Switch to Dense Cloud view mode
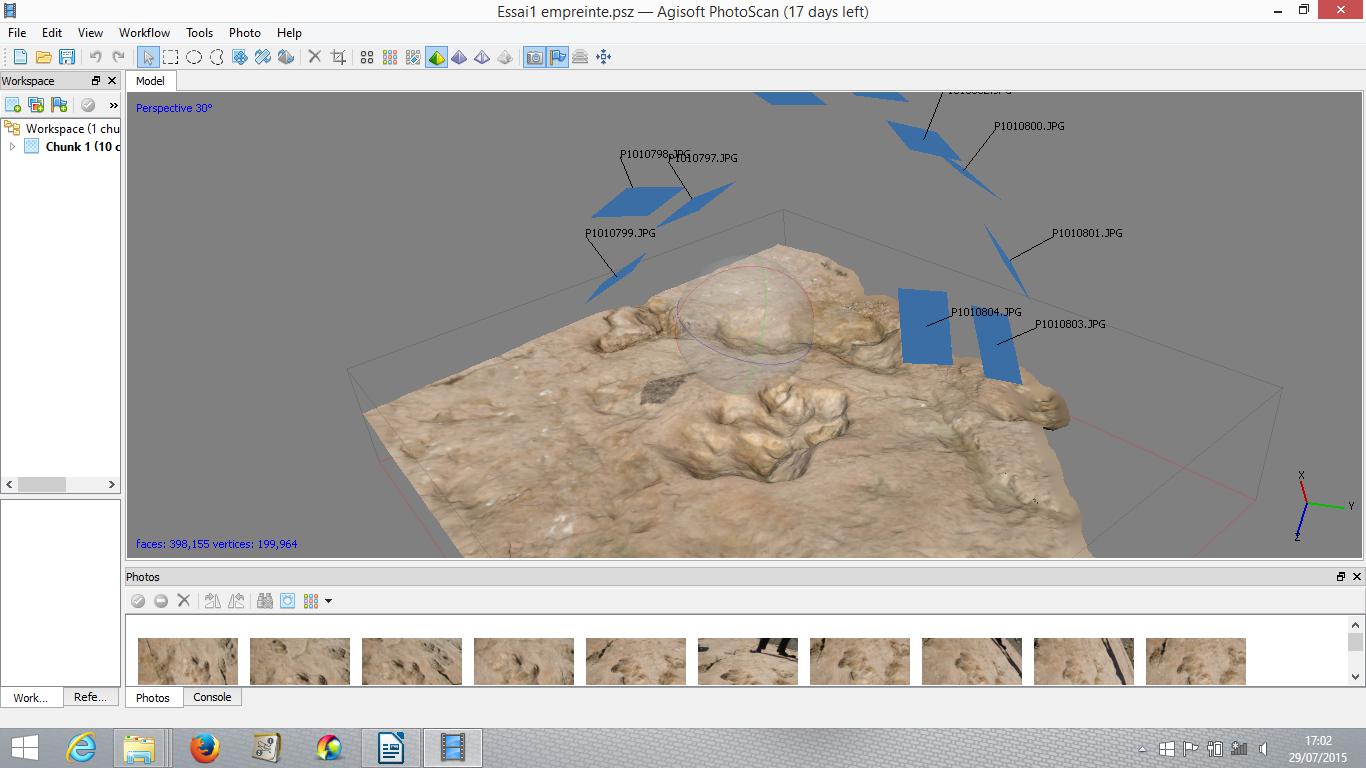This screenshot has width=1366, height=768. [390, 57]
